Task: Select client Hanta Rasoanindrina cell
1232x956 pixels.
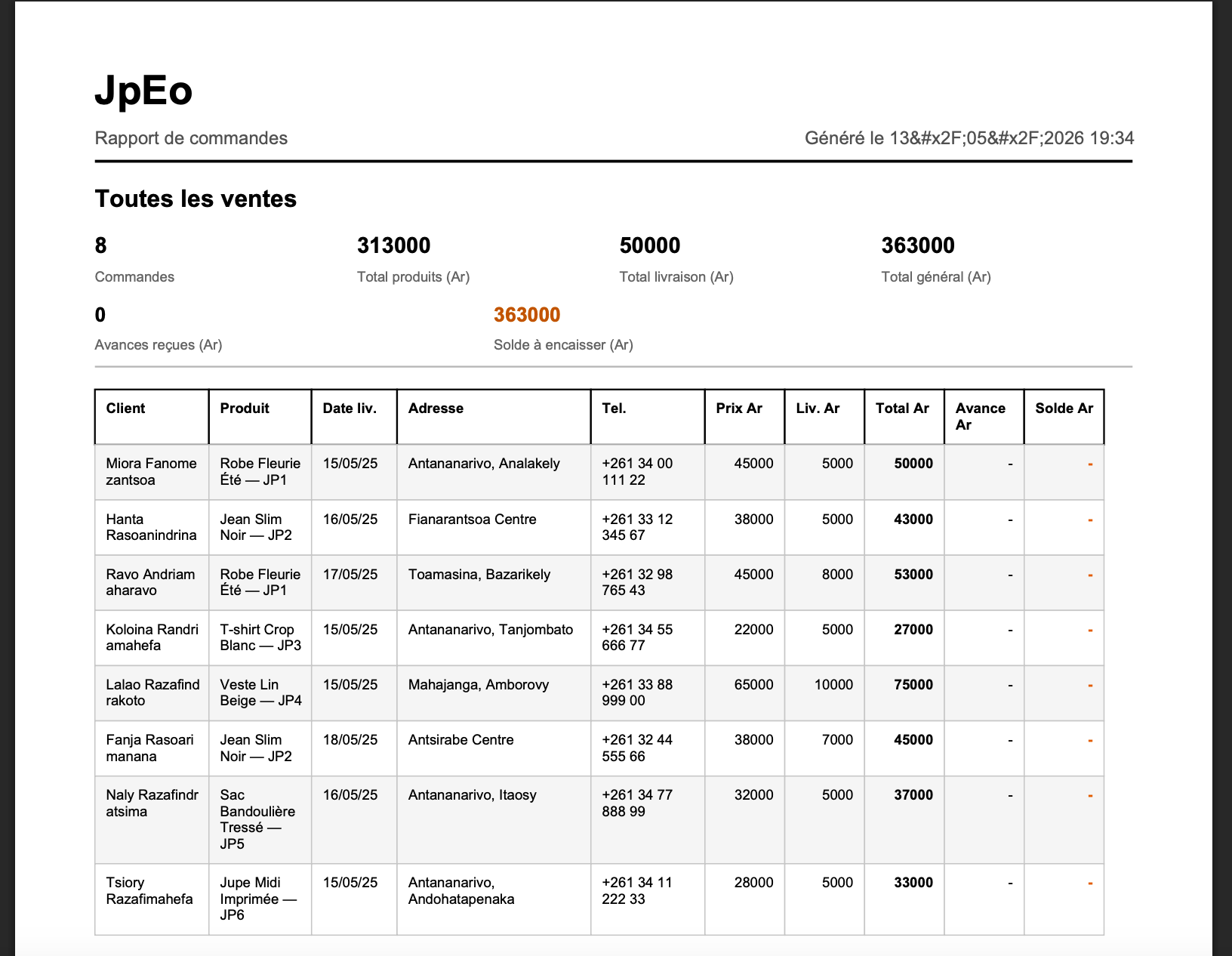Action: (x=152, y=527)
